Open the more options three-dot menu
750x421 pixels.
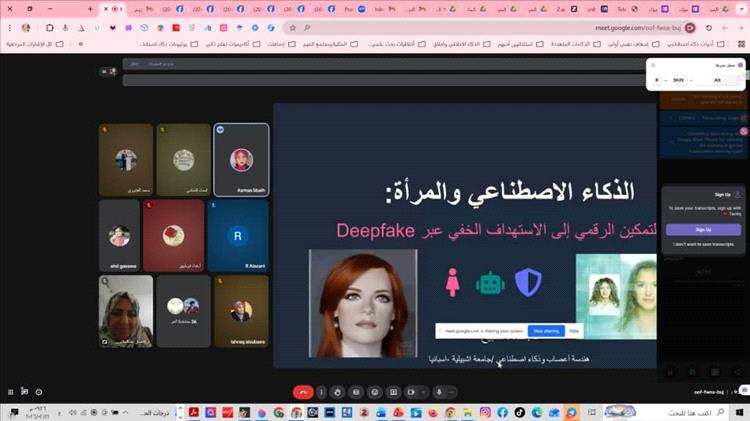coord(321,391)
